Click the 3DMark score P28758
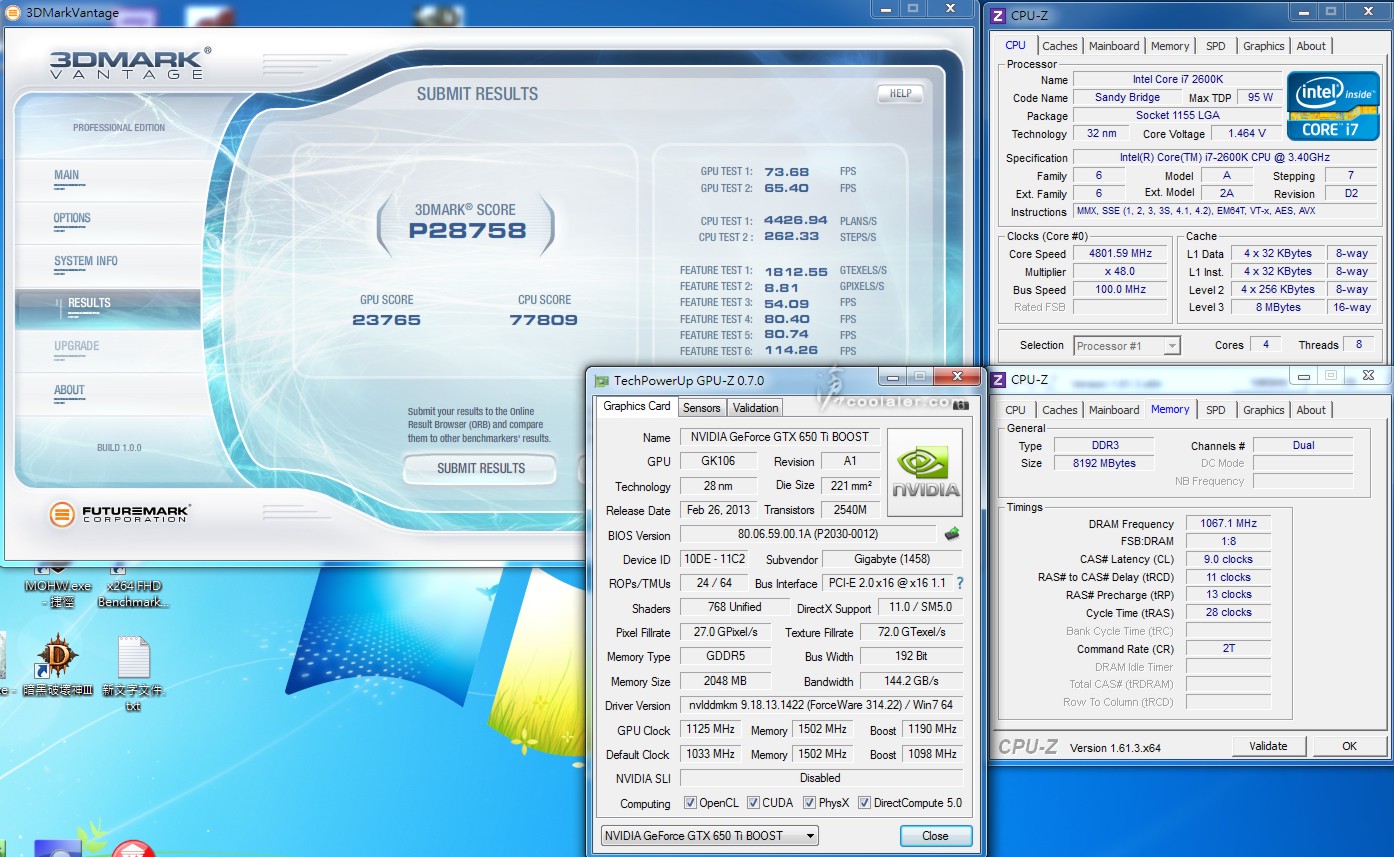Screen dimensions: 1394x857 (x=467, y=230)
